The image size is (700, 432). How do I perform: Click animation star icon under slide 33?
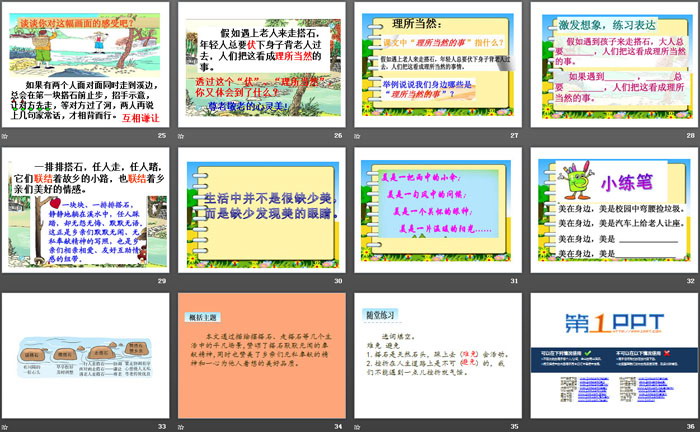coord(5,427)
